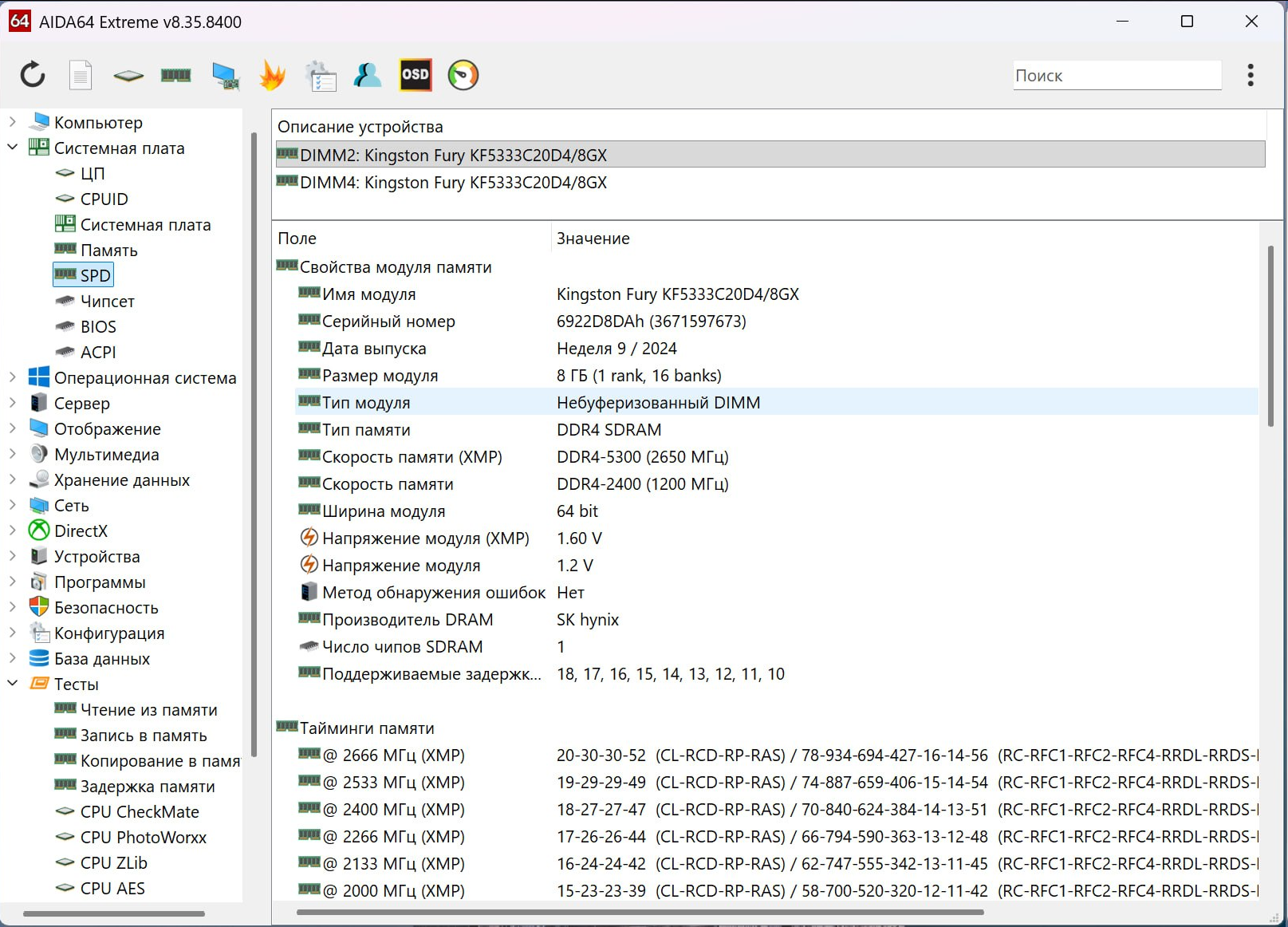Expand the Отображение tree node
1288x927 pixels.
[12, 428]
